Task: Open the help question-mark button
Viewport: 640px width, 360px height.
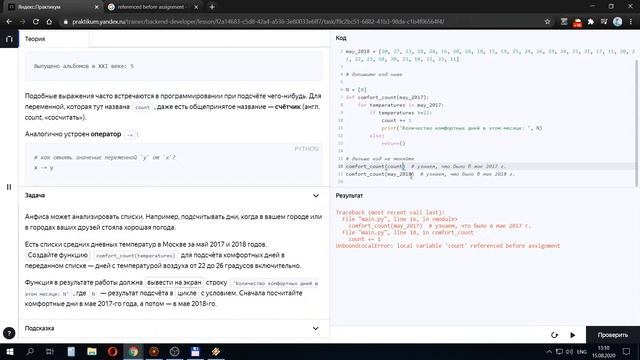Action: point(9,333)
